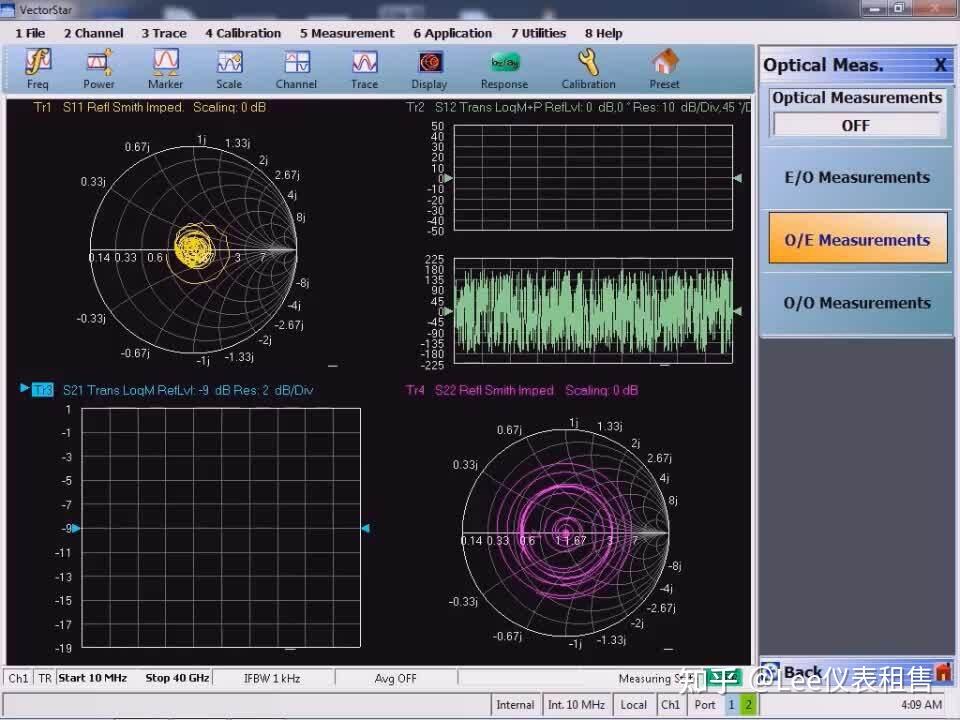Click the Freq toolbar icon

click(38, 68)
